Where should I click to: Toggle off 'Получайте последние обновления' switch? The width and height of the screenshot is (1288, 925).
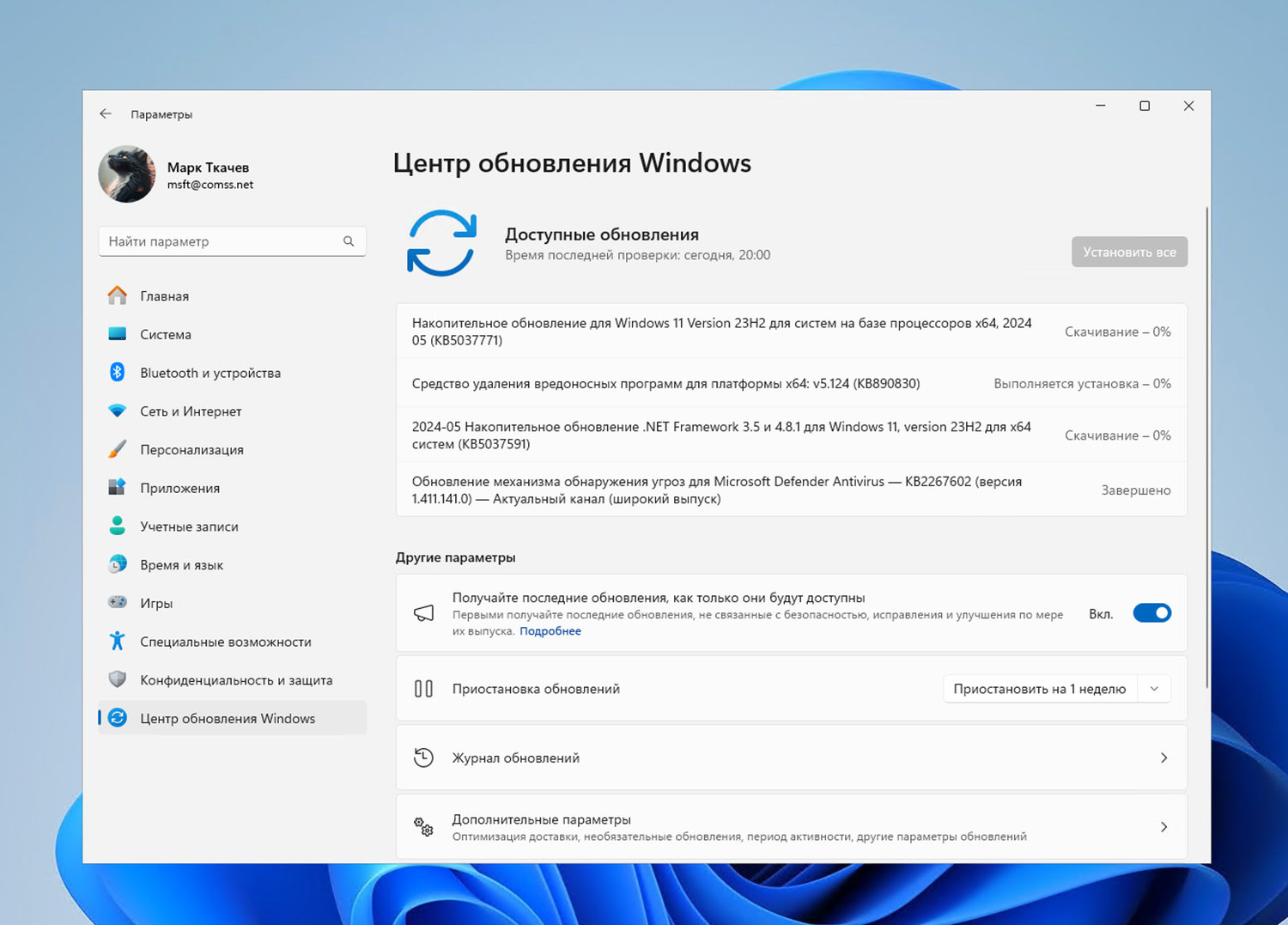[1151, 613]
